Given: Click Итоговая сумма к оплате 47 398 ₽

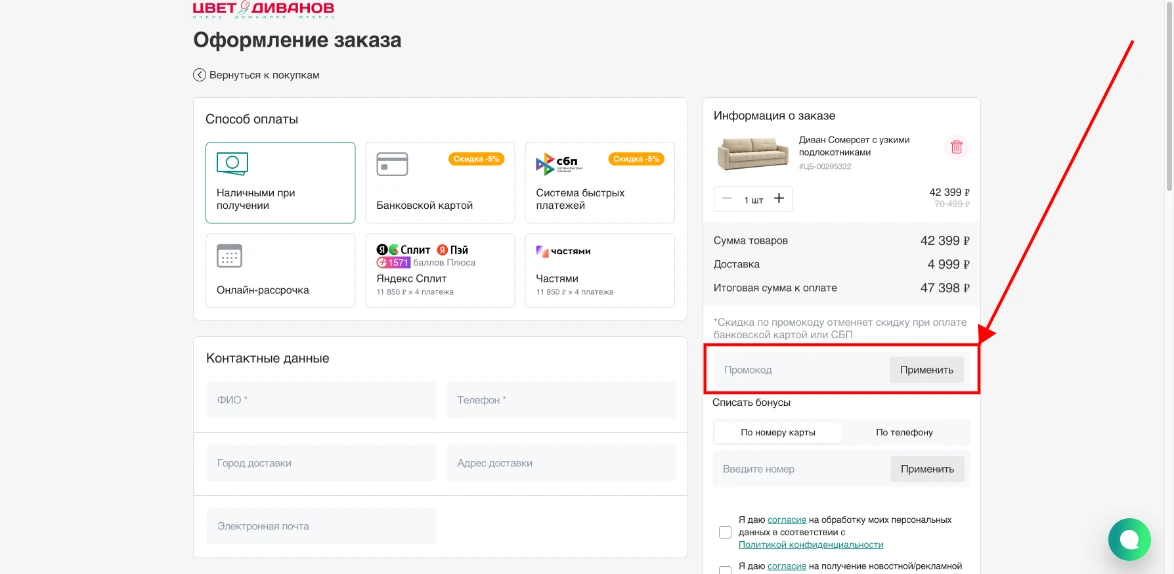Looking at the screenshot, I should click(x=842, y=287).
